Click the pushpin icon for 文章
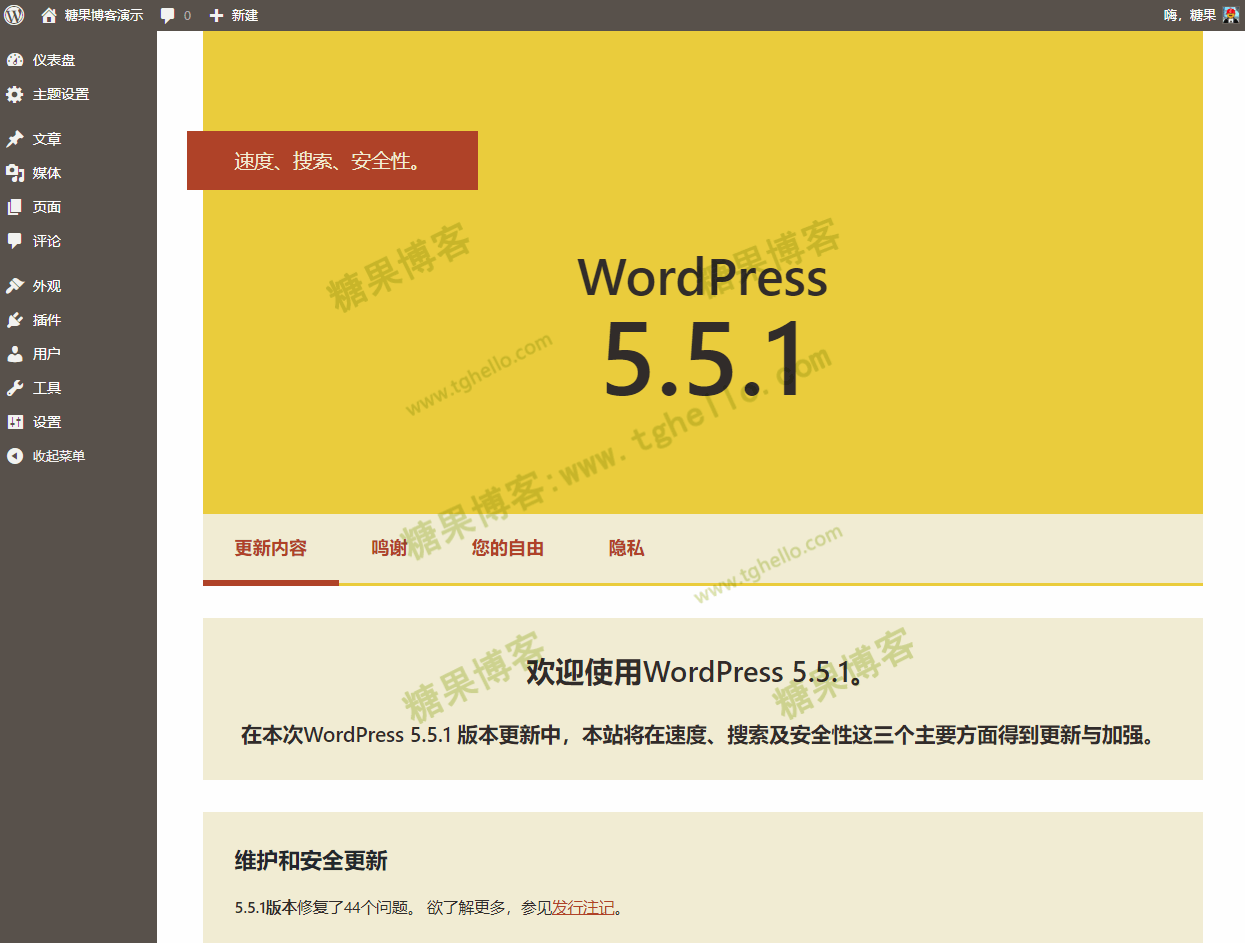Screen dimensions: 1245x943 [x=15, y=139]
